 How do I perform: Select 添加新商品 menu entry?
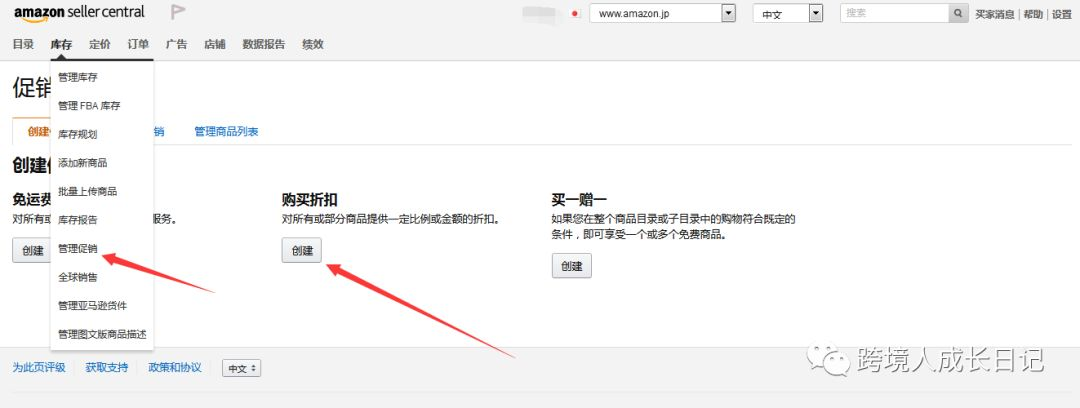pos(83,163)
